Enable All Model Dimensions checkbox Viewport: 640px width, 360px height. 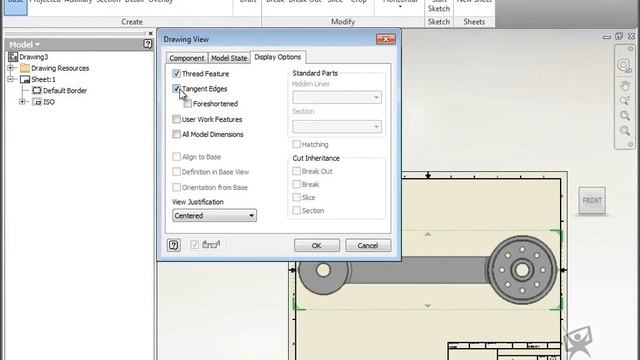[x=176, y=134]
